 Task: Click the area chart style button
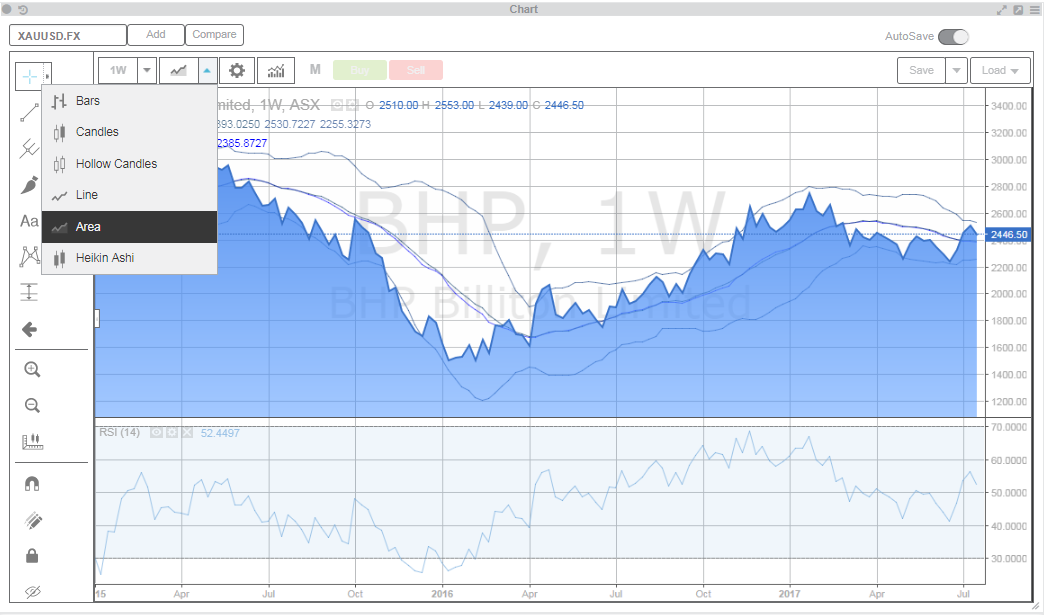(178, 70)
